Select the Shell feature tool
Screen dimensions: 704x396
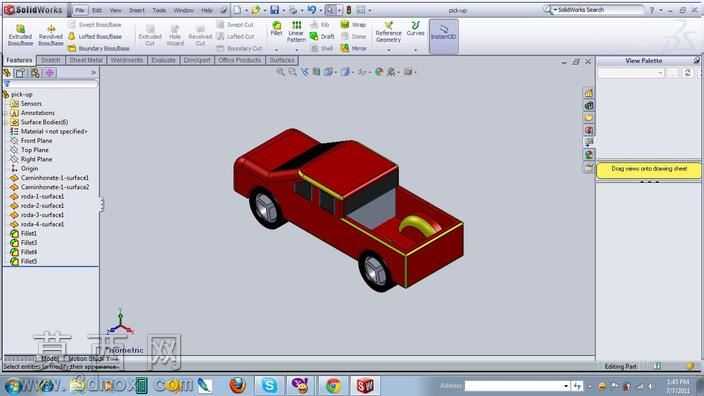[322, 48]
